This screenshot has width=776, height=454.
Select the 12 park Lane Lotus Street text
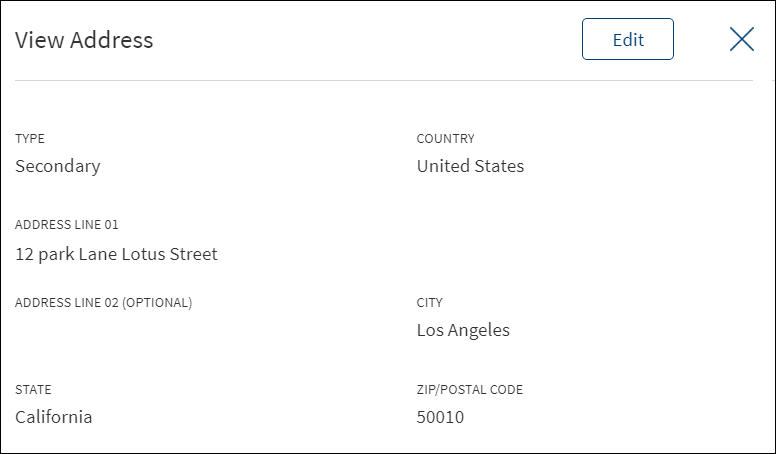click(x=116, y=254)
